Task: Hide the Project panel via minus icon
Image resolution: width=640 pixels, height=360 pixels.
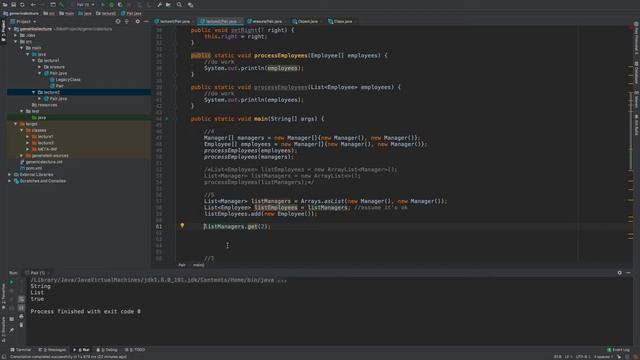Action: coord(146,21)
